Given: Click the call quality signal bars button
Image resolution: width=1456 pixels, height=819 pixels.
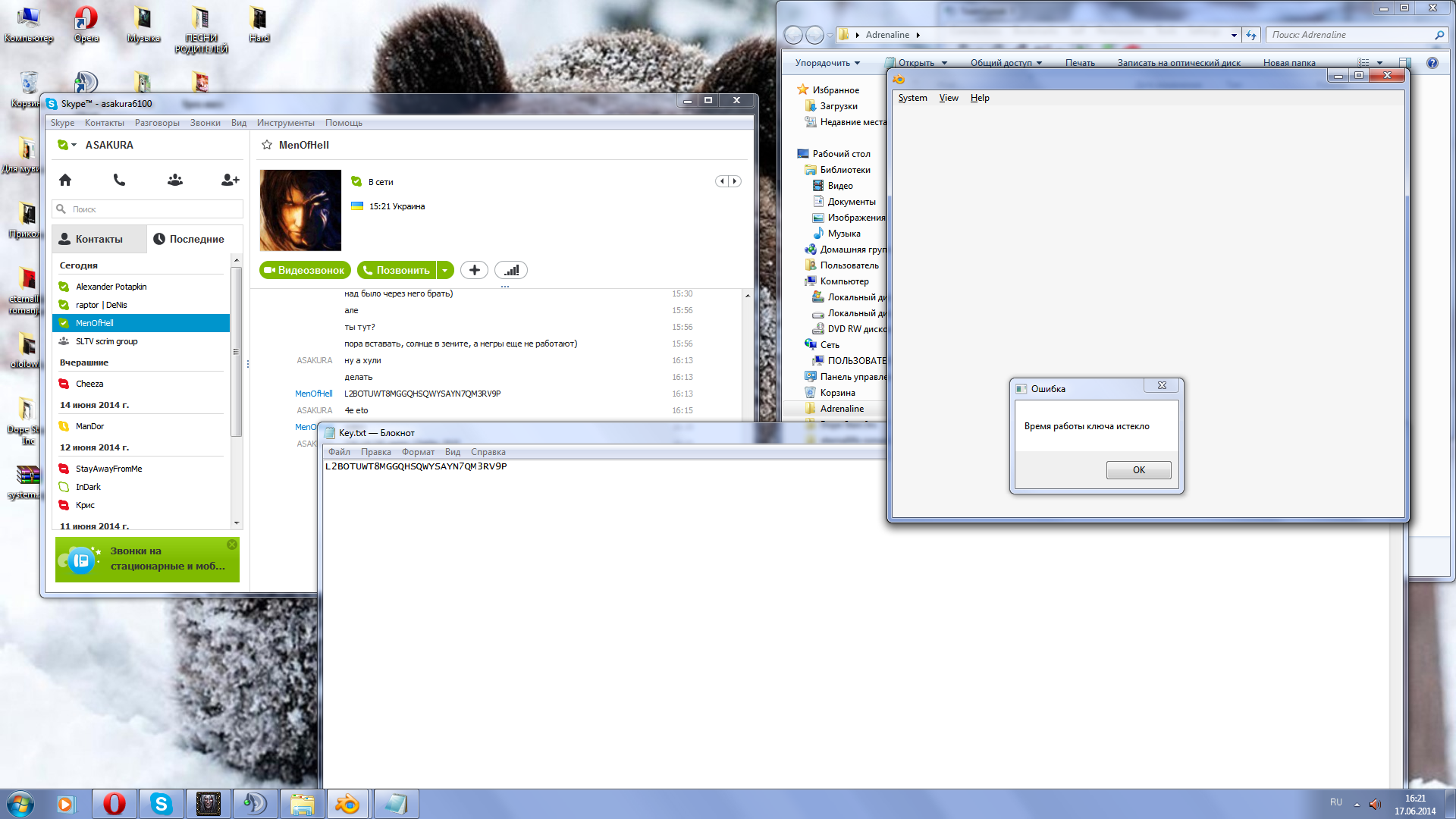Looking at the screenshot, I should (x=511, y=270).
